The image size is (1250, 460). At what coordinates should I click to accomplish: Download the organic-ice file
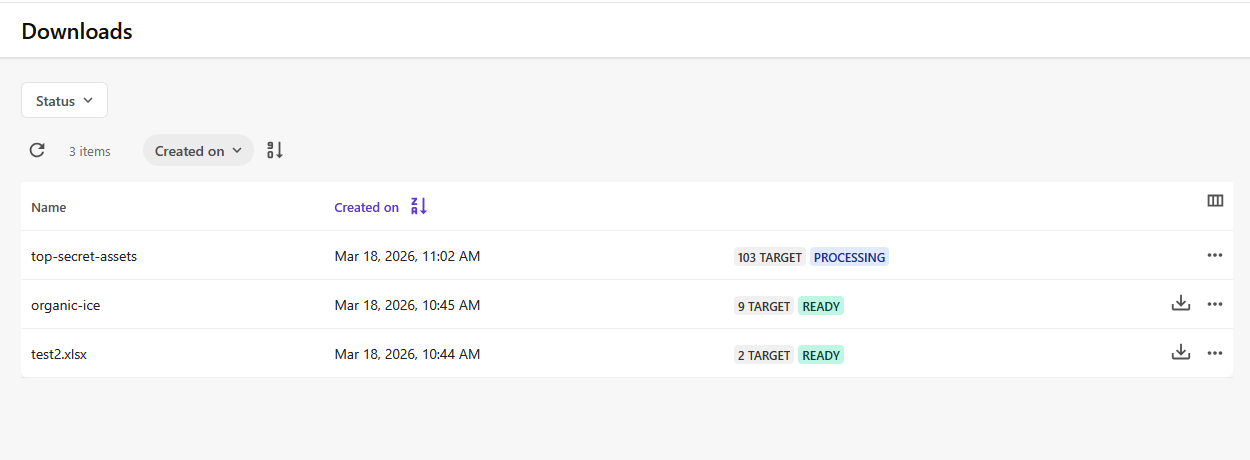pos(1180,303)
